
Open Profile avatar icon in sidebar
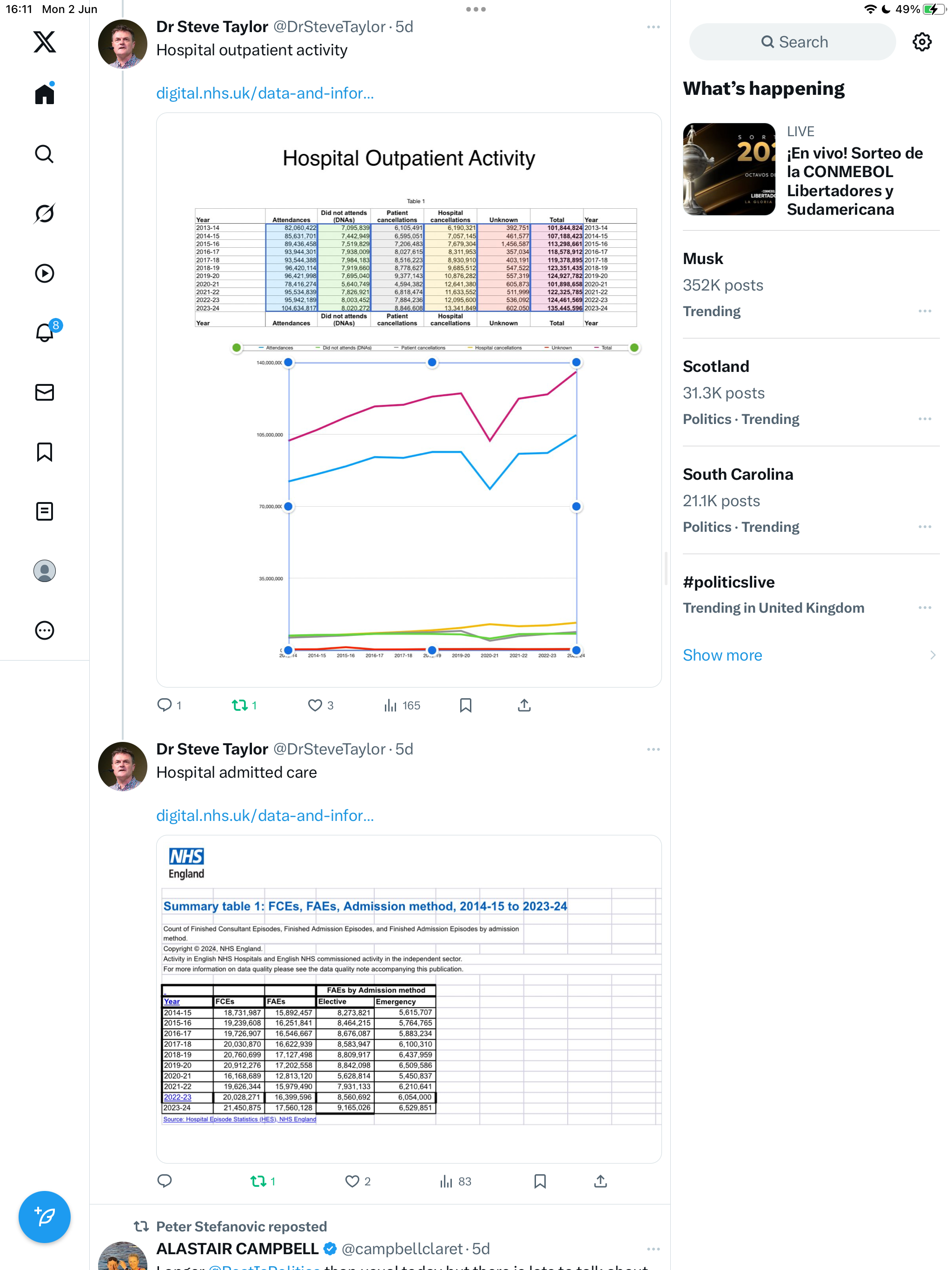[x=44, y=571]
